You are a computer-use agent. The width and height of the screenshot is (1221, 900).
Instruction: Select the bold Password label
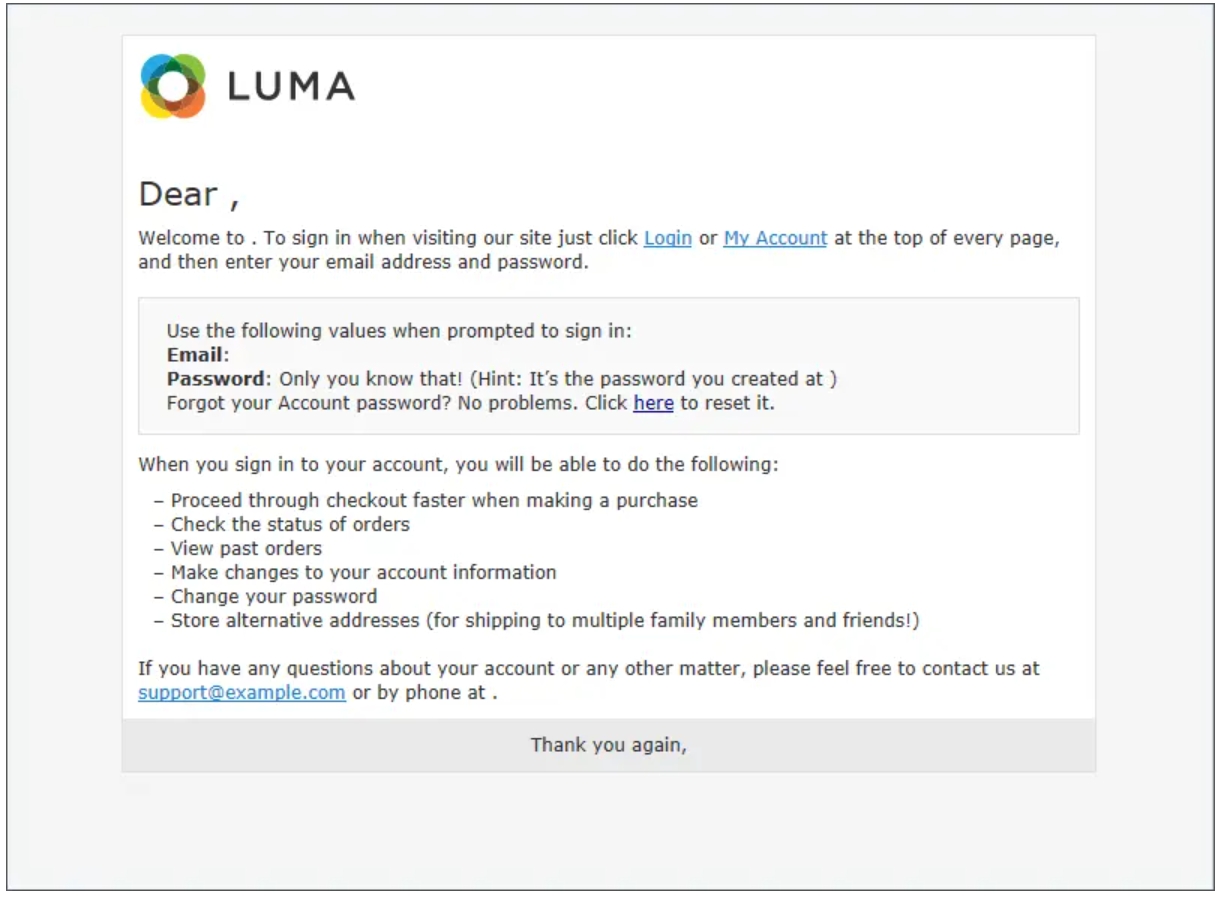[216, 380]
